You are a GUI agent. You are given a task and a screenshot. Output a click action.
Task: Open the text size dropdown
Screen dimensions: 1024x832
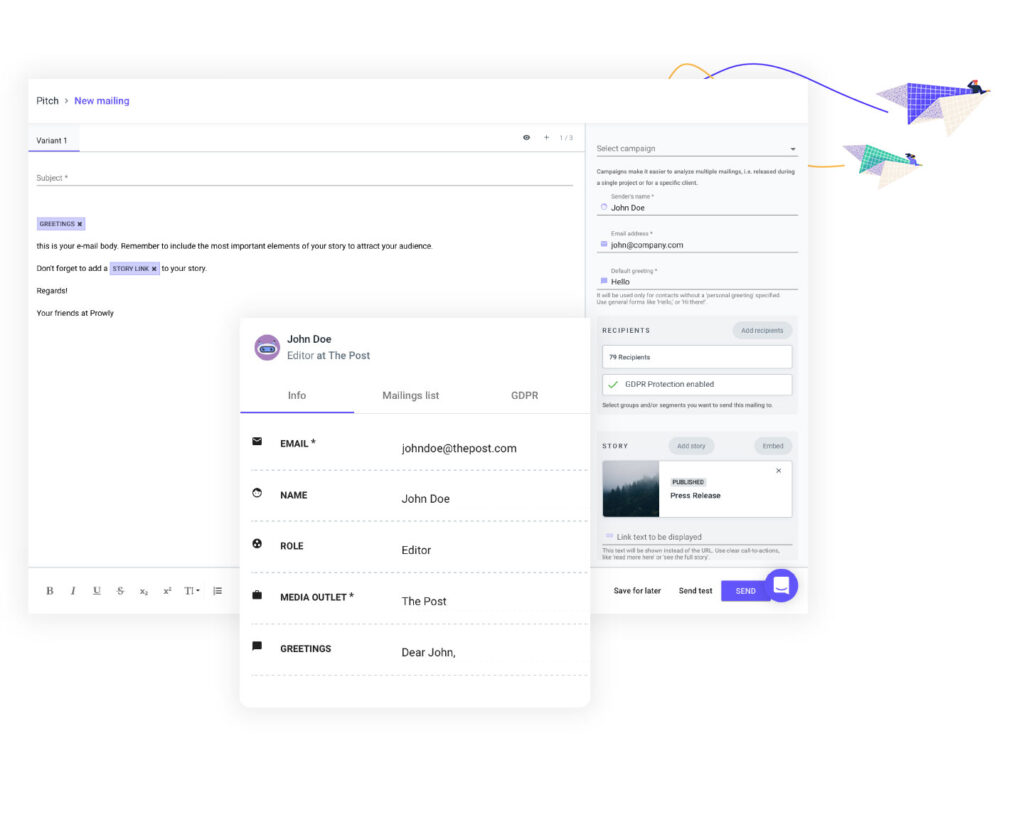pyautogui.click(x=192, y=591)
